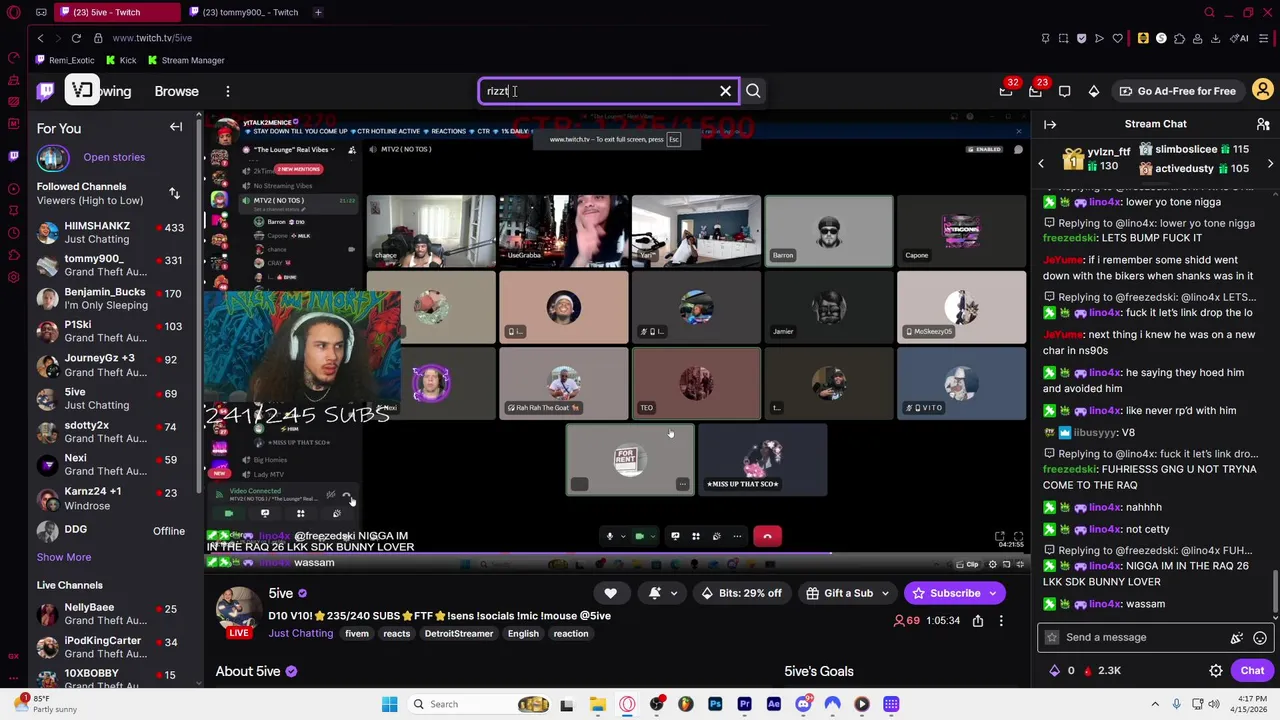This screenshot has height=720, width=1280.
Task: Open the Stream Manager bookmark
Action: pos(185,60)
